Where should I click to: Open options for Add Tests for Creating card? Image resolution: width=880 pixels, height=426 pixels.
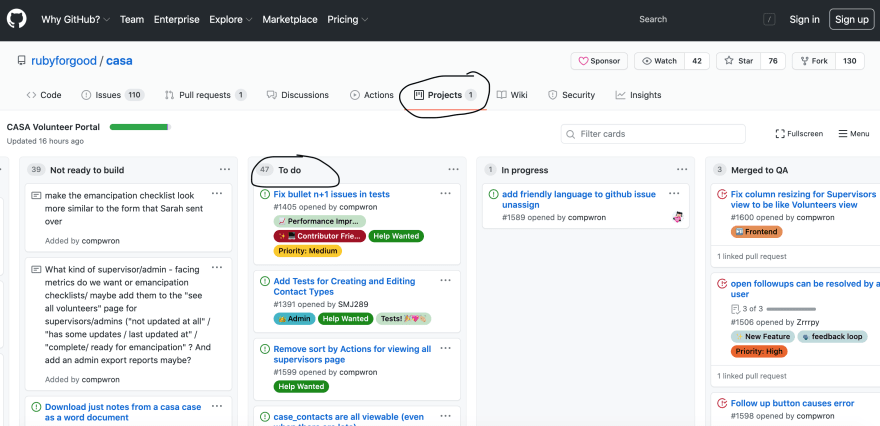click(446, 281)
